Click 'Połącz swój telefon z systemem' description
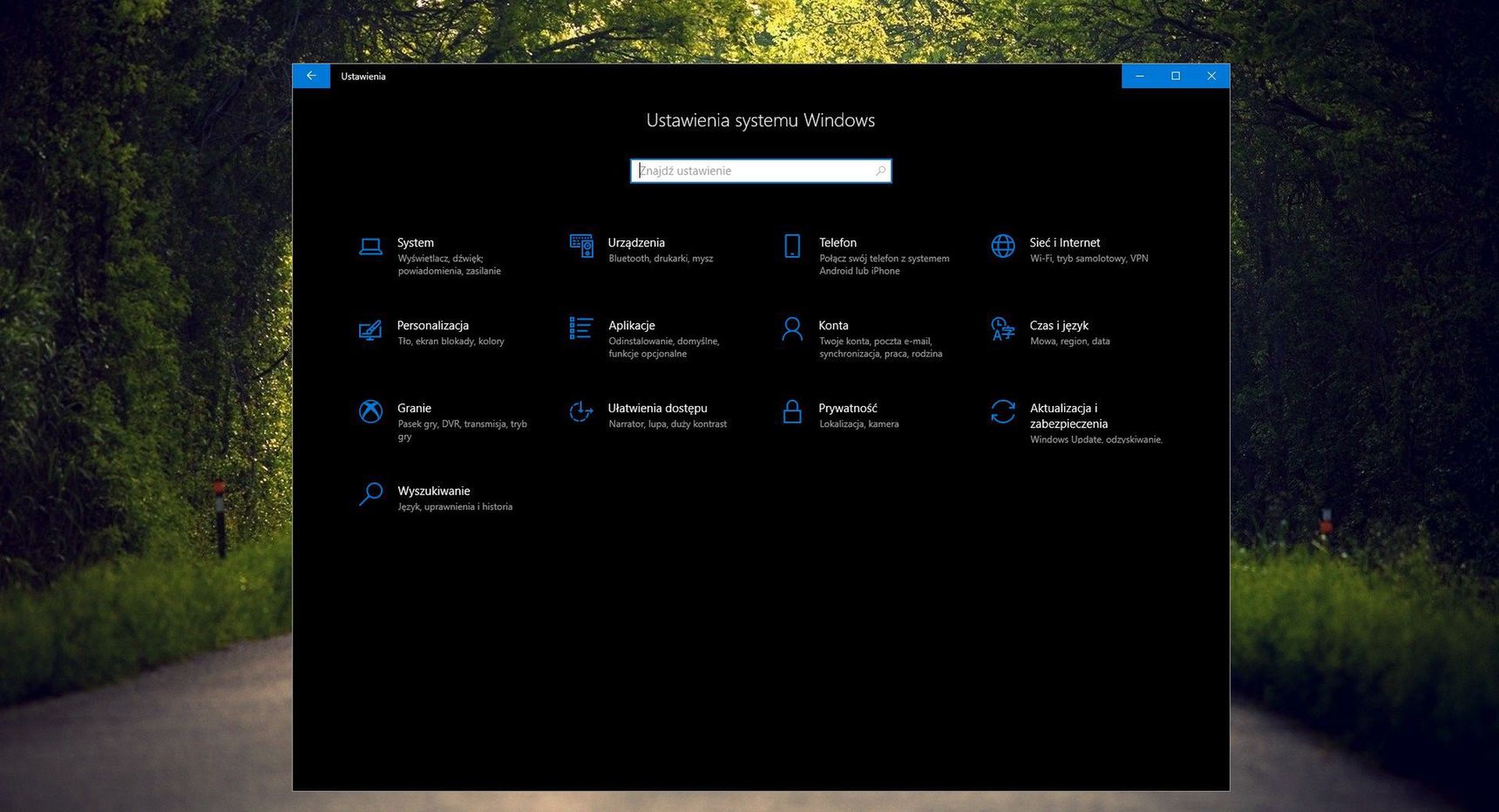 click(885, 259)
